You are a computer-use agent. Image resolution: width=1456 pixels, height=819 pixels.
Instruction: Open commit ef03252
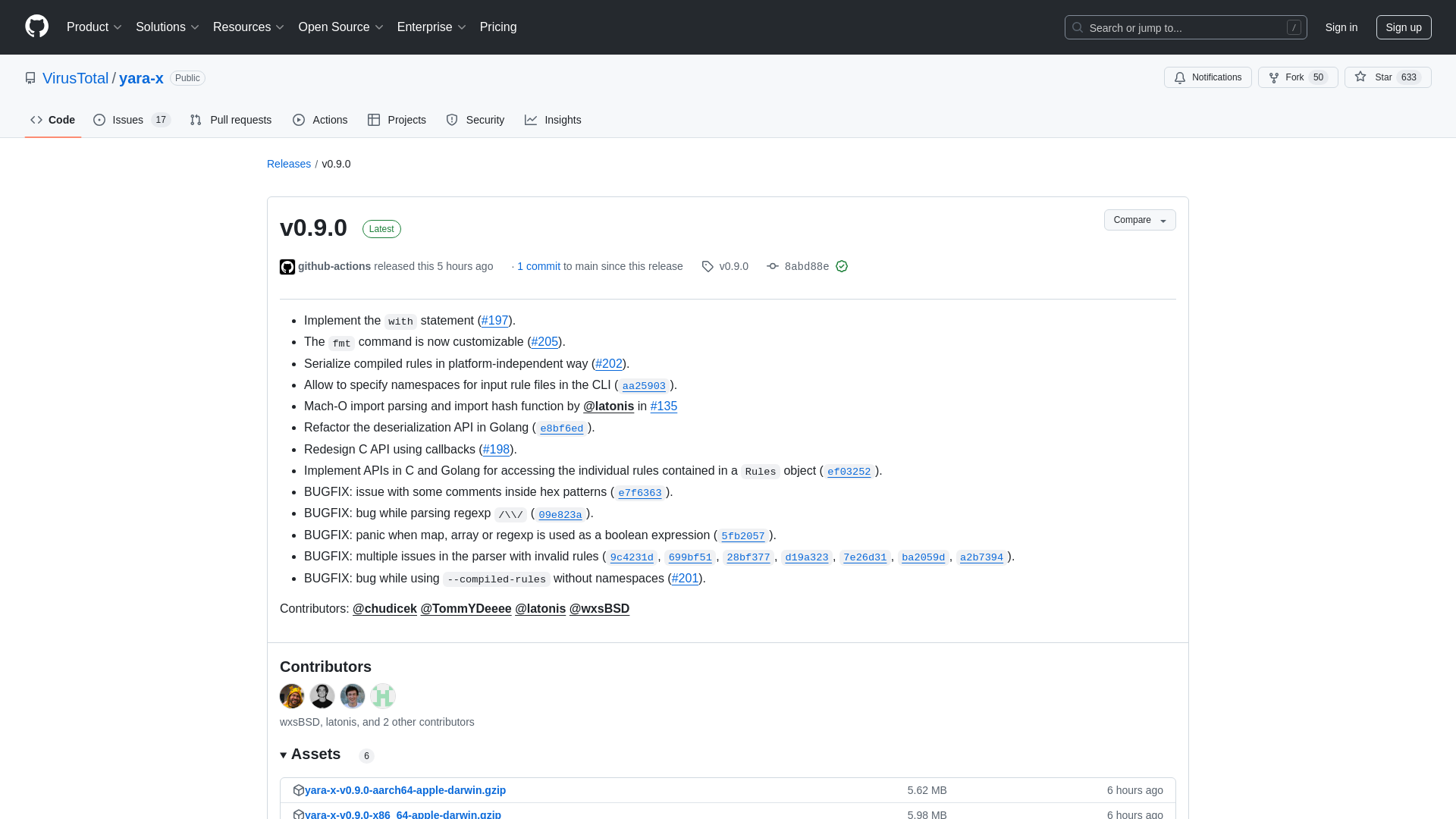tap(849, 472)
